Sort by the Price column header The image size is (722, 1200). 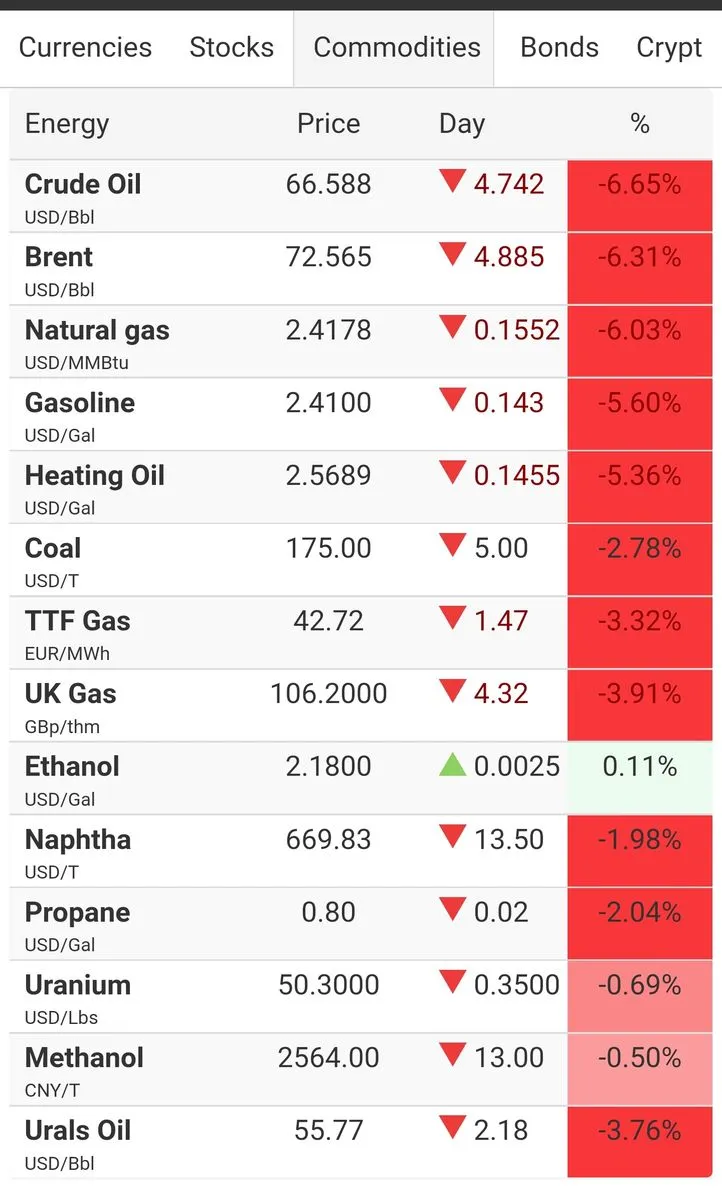click(329, 124)
